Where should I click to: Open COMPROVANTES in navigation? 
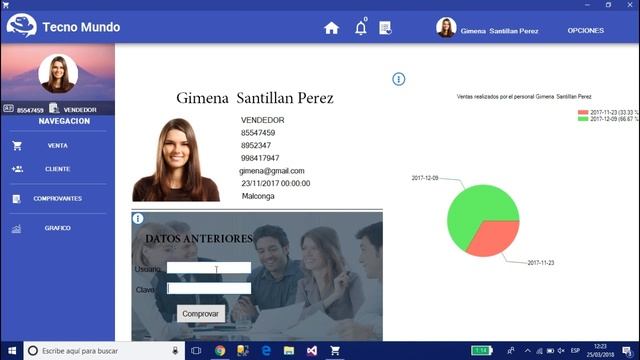(x=58, y=198)
